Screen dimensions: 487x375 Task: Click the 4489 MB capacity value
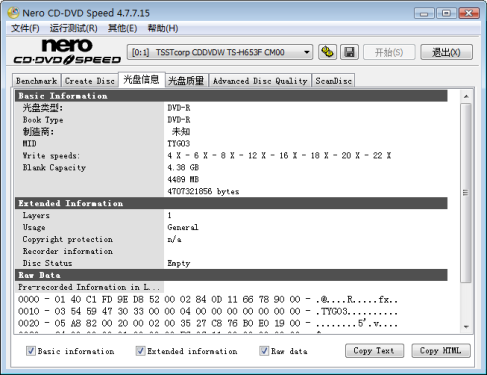coord(183,180)
